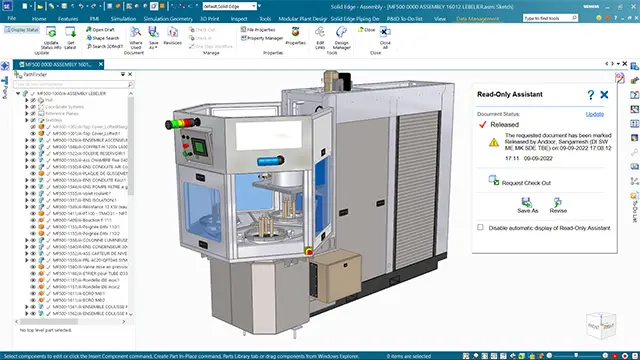Hide the TOLERIE RESERVOIR component

33,153
